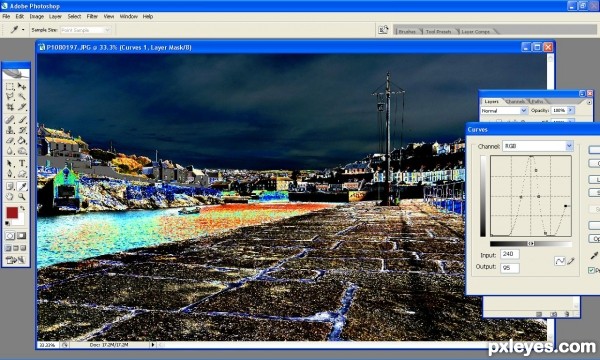Screen dimensions: 600x360
Task: Reset to default foreground/background colors
Action: 8,223
